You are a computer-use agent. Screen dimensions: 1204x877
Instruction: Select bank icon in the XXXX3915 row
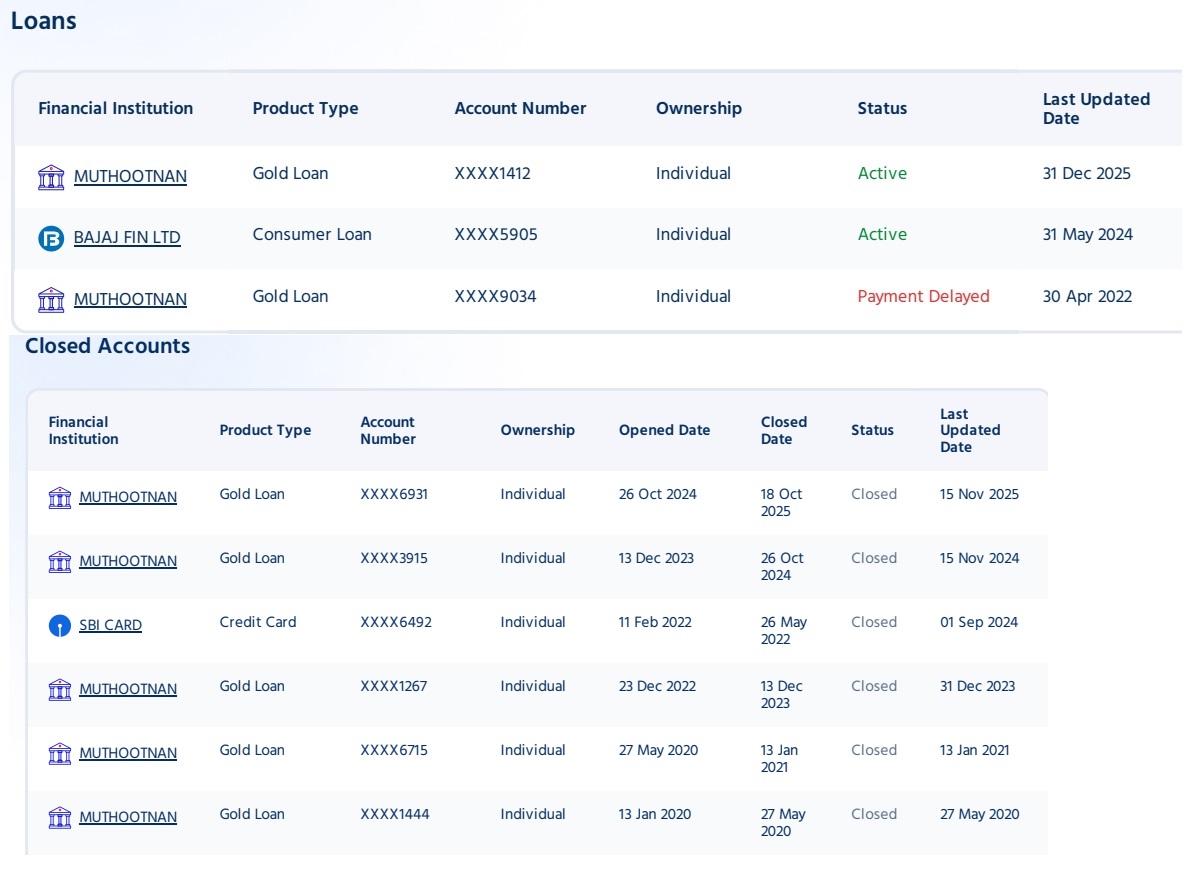click(60, 562)
